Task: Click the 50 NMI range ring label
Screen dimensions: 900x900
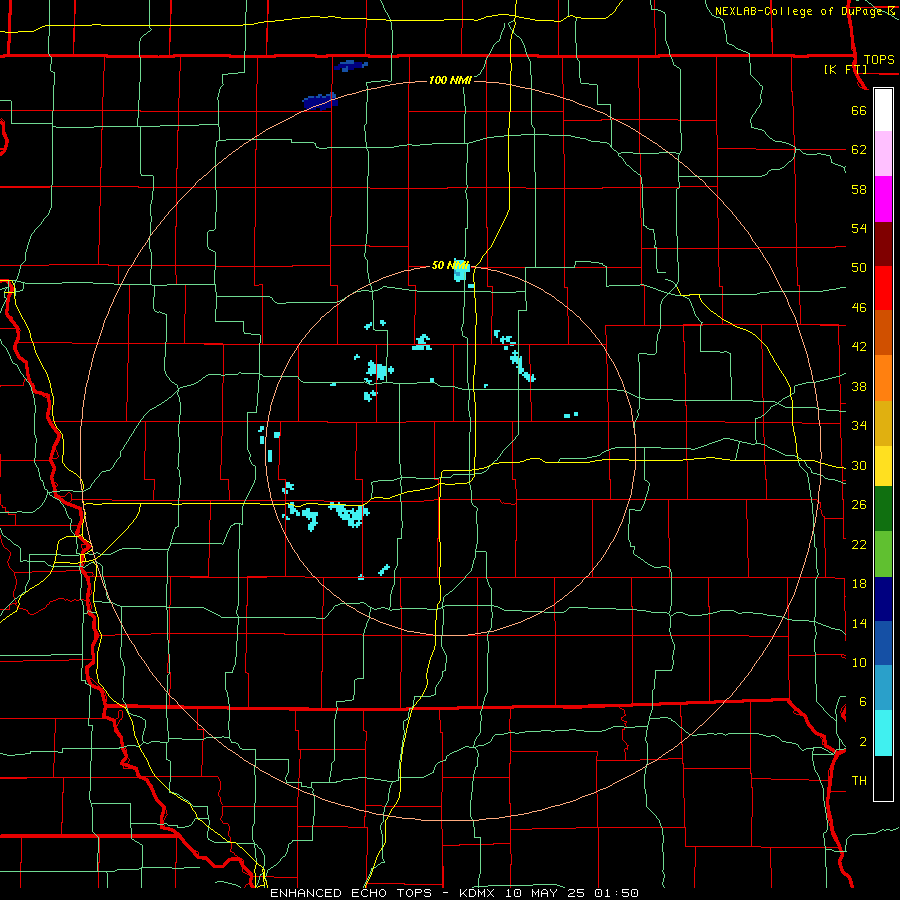Action: 450,265
